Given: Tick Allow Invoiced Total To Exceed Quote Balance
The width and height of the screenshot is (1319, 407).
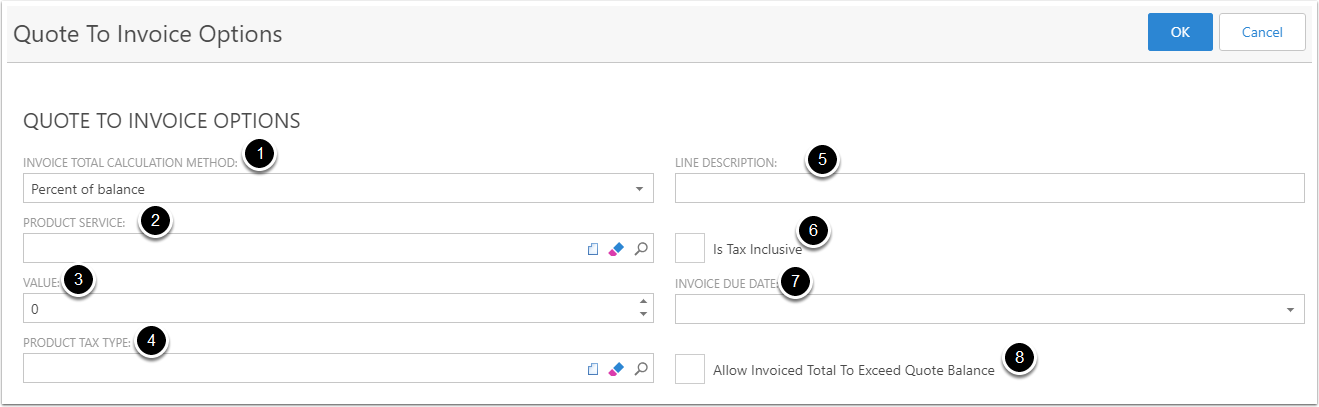Looking at the screenshot, I should (x=690, y=369).
